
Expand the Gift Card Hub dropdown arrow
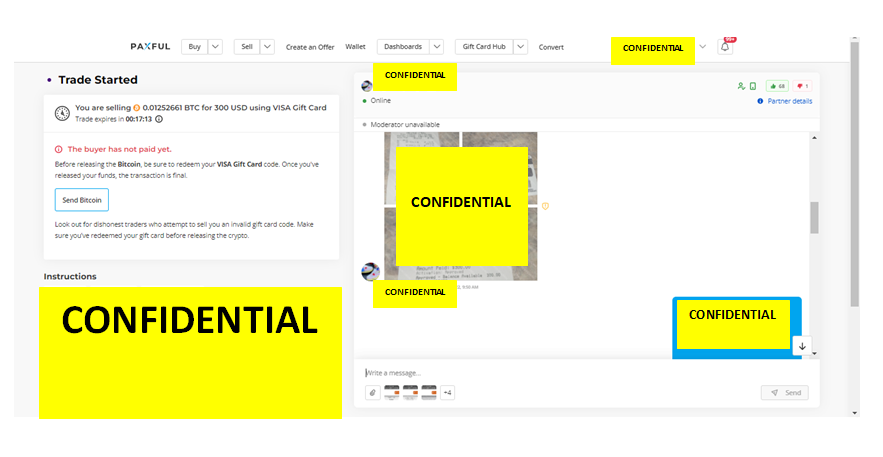tap(520, 47)
